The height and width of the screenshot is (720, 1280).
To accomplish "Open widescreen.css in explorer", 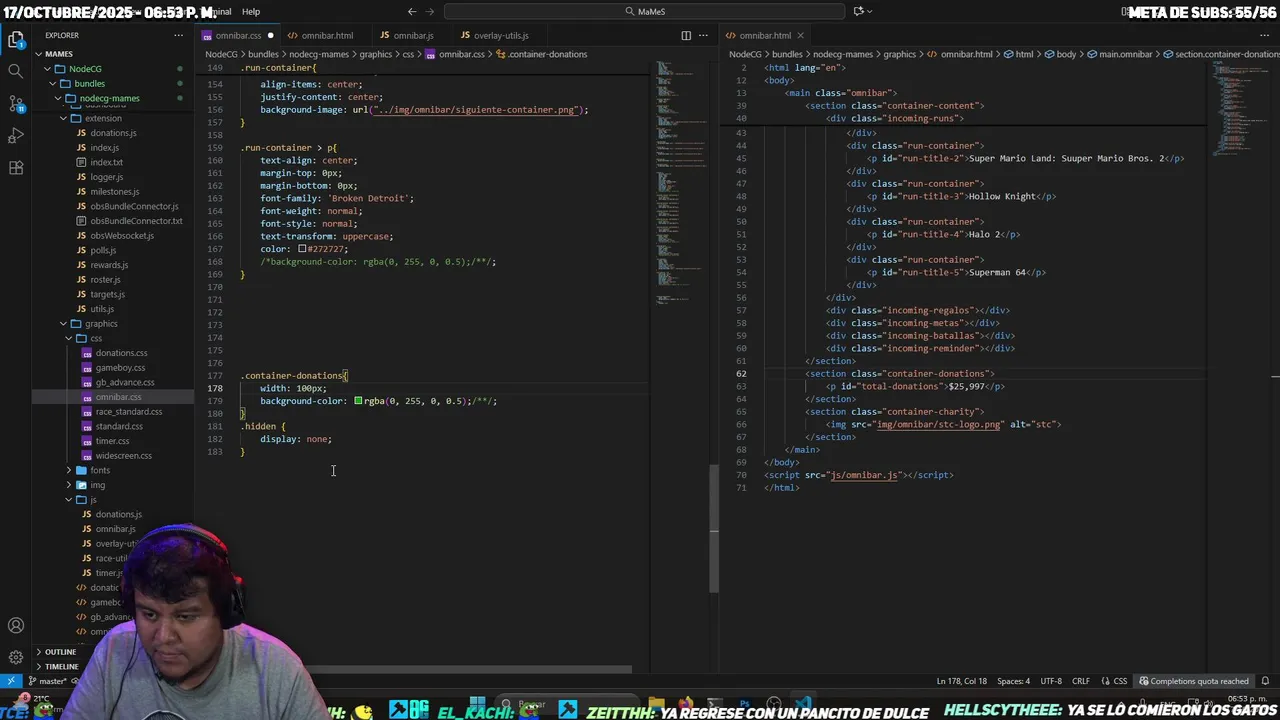I will pyautogui.click(x=123, y=456).
